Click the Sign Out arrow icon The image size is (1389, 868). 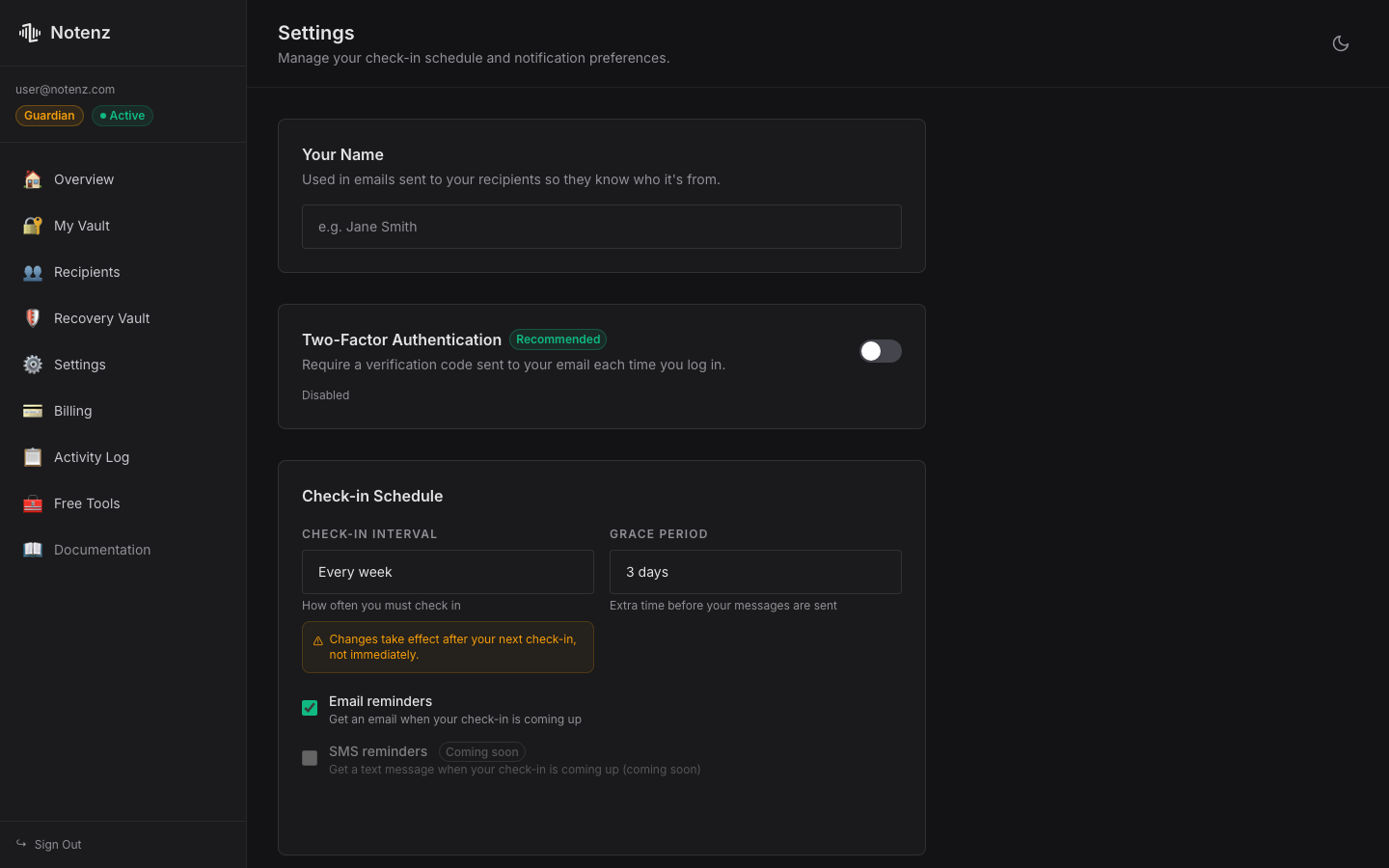pyautogui.click(x=21, y=844)
